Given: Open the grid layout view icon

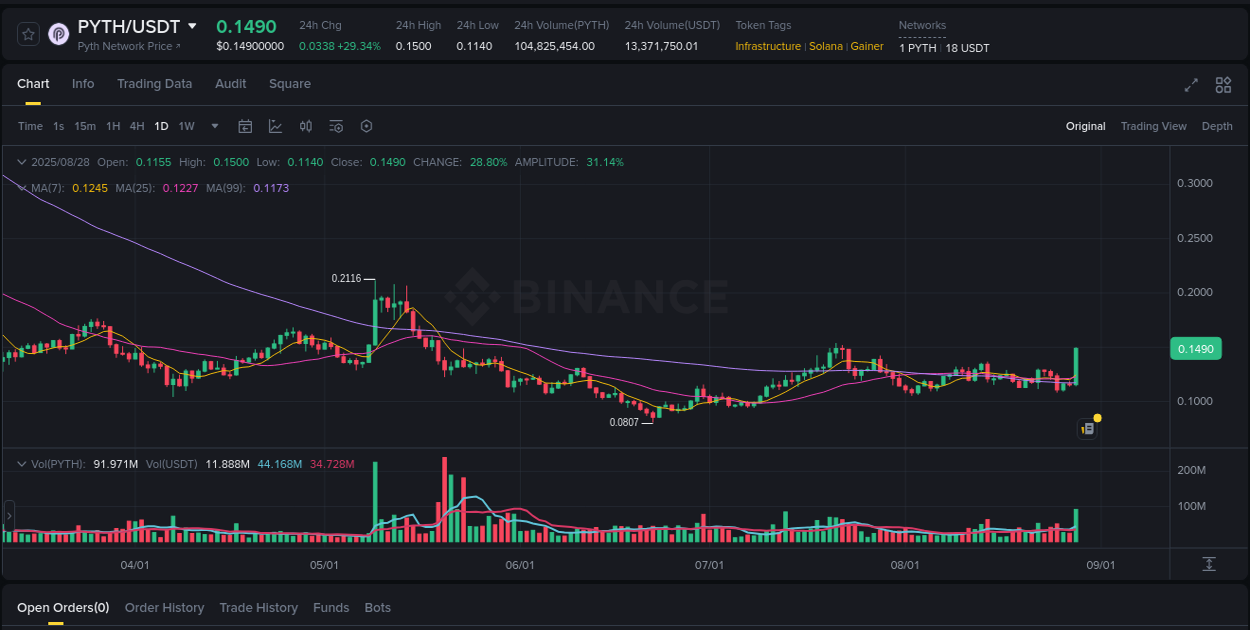Looking at the screenshot, I should 1223,85.
